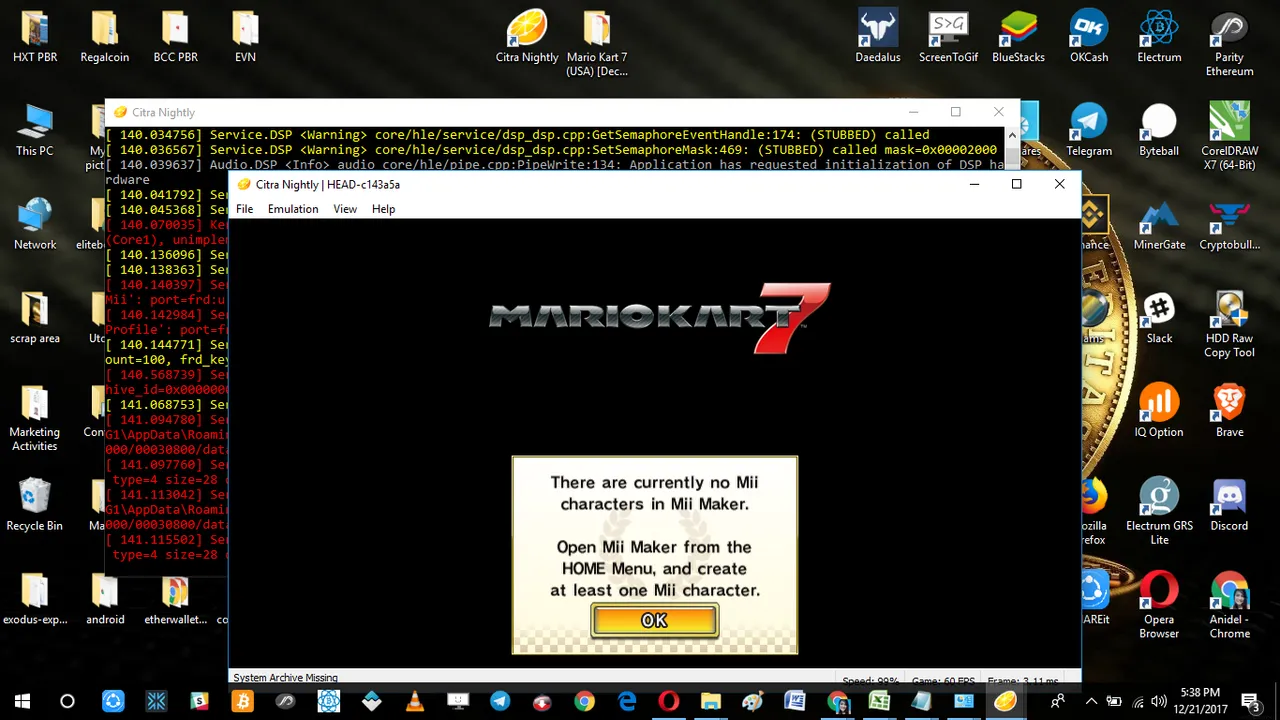Viewport: 1280px width, 720px height.
Task: Open Opera from the taskbar
Action: click(668, 701)
